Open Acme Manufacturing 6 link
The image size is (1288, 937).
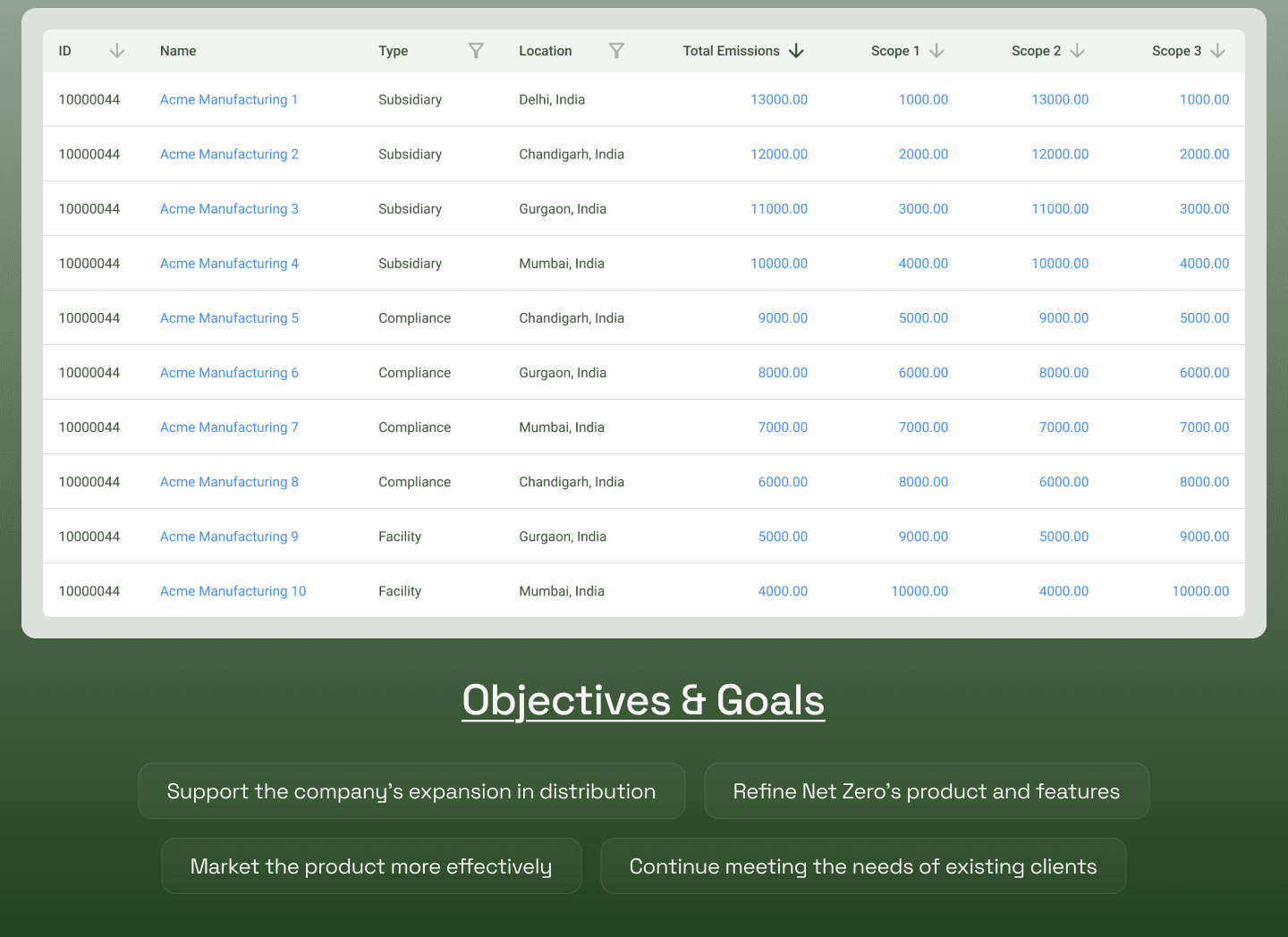point(229,372)
